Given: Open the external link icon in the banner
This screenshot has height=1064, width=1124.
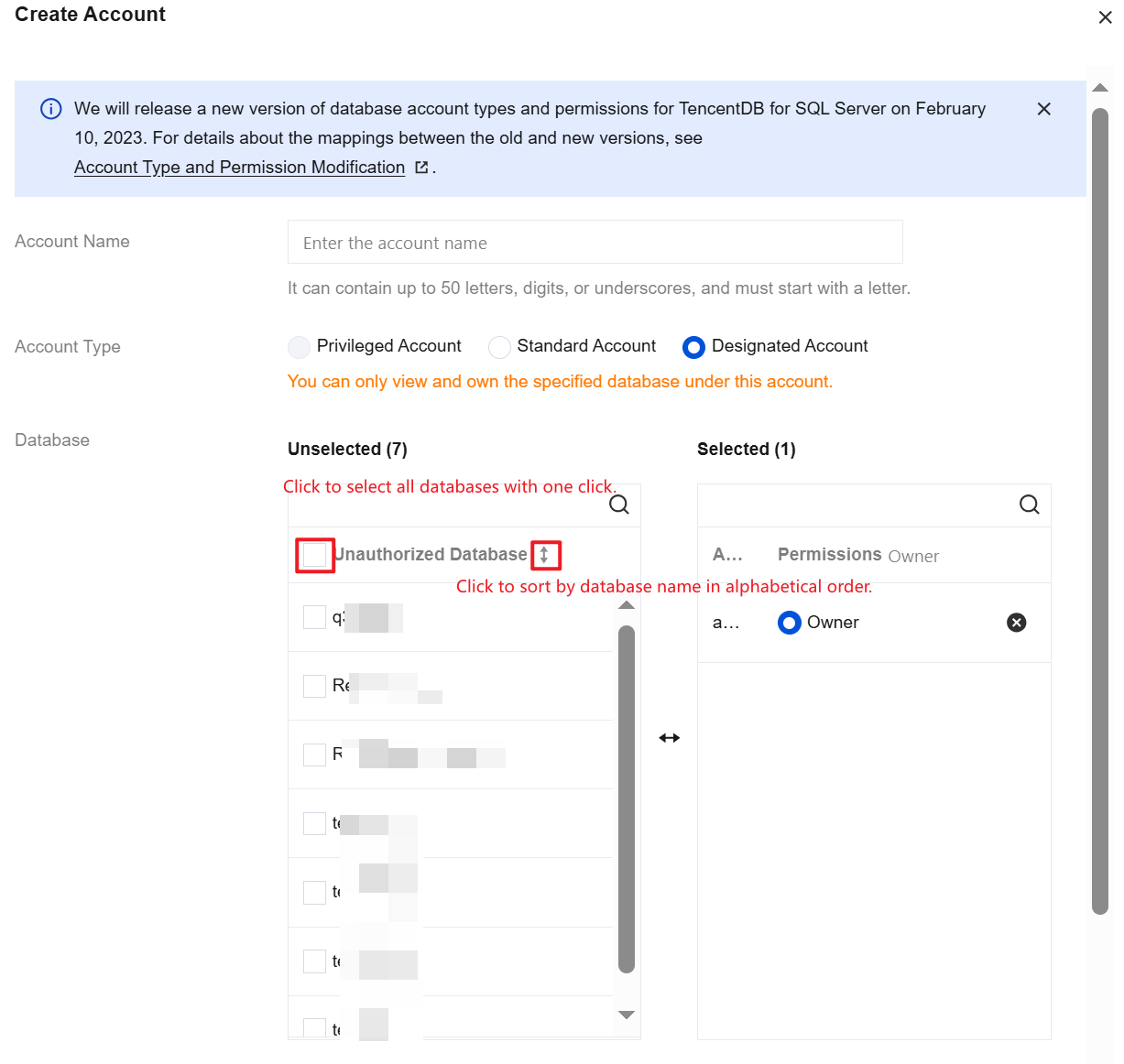Looking at the screenshot, I should click(421, 168).
